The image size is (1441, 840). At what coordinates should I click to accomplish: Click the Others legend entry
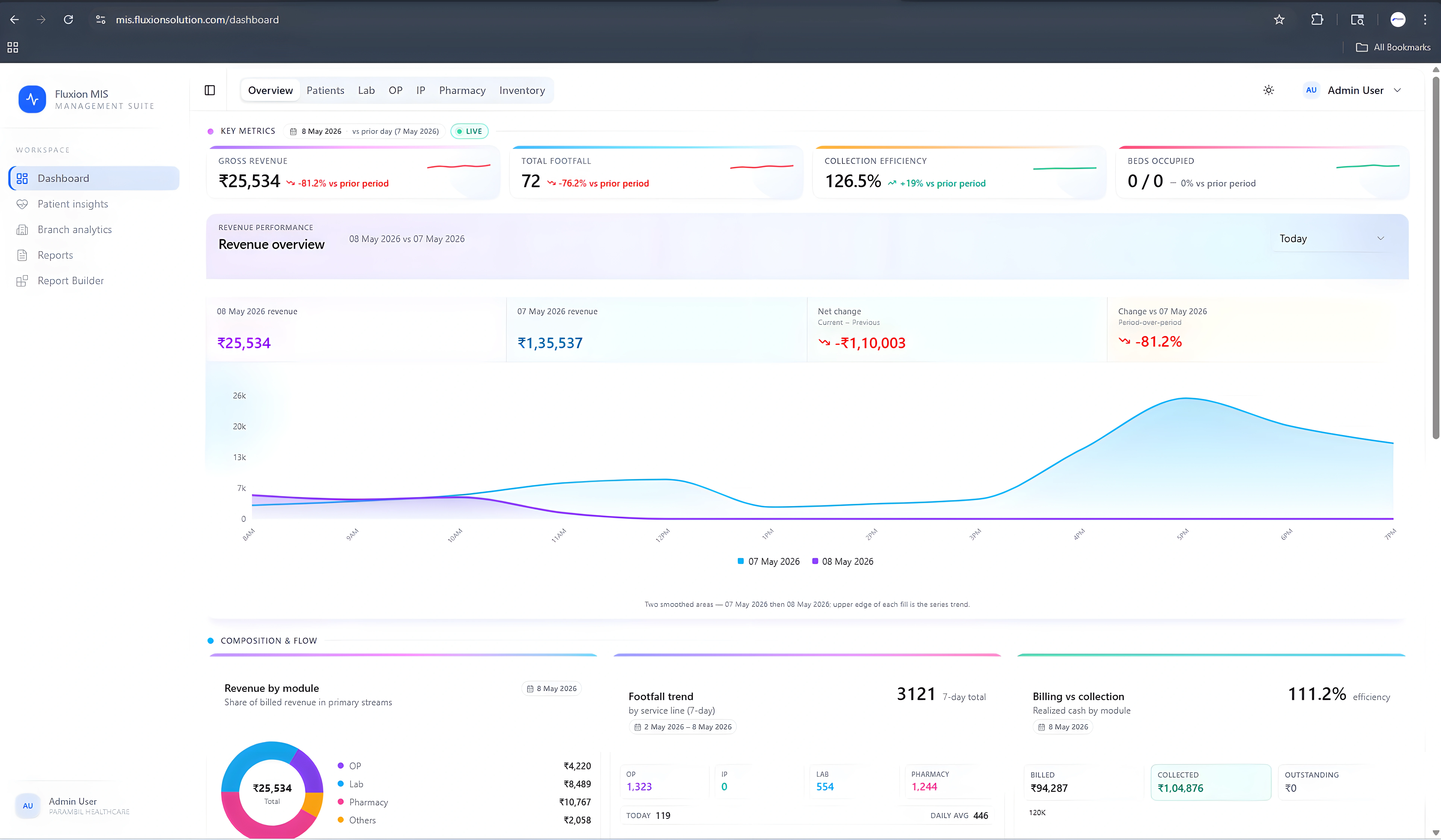(464, 820)
